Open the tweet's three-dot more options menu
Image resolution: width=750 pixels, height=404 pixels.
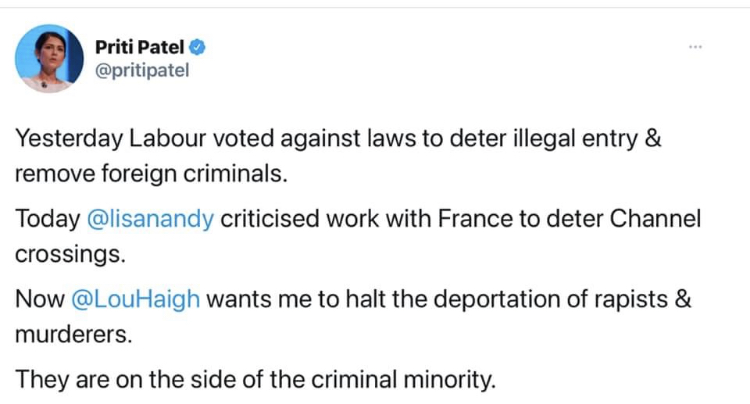point(696,46)
